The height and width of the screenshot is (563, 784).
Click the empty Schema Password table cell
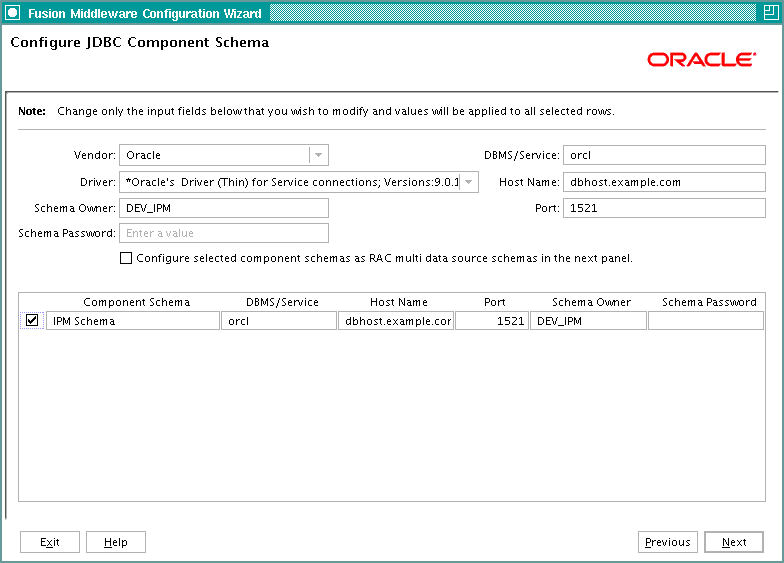pos(706,321)
